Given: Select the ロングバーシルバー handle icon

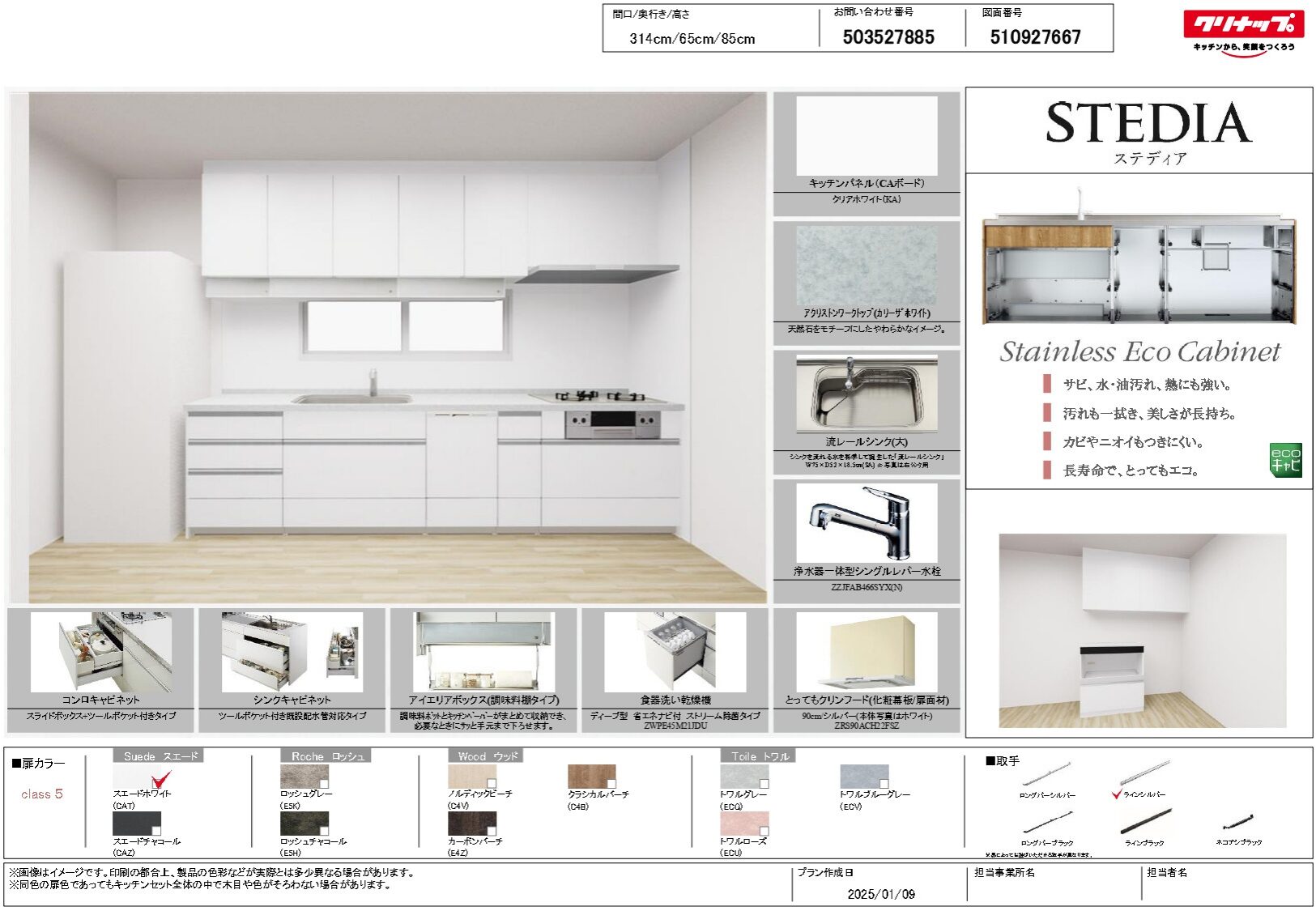Looking at the screenshot, I should pyautogui.click(x=1046, y=774).
